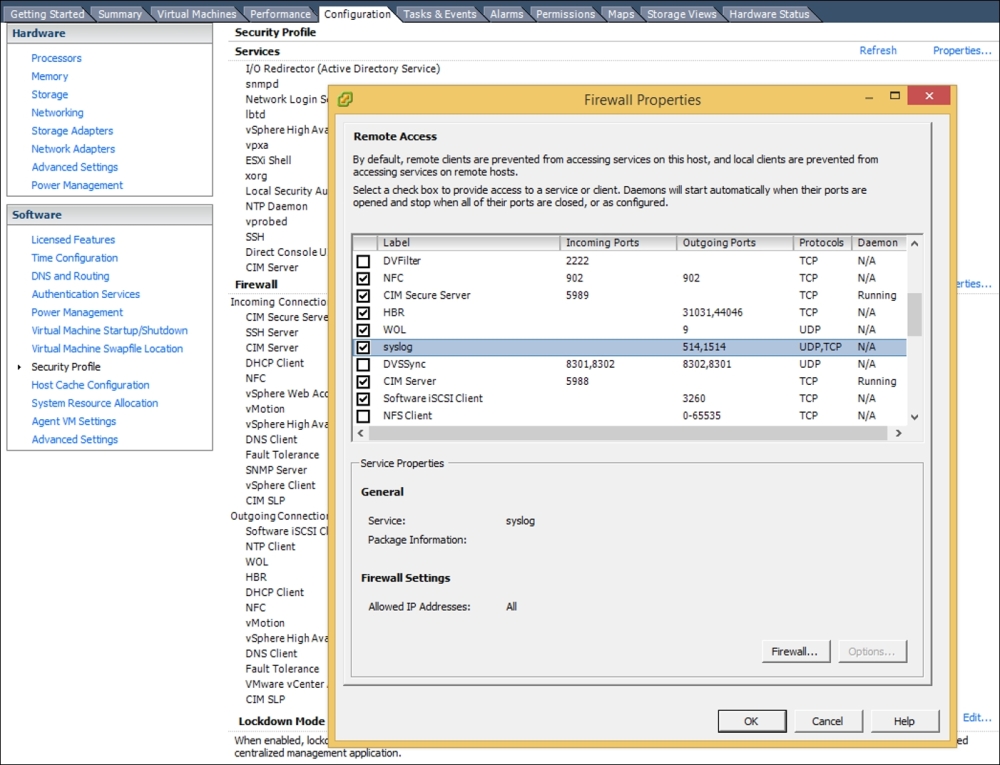
Task: Open Agent VM Settings link
Action: [73, 421]
